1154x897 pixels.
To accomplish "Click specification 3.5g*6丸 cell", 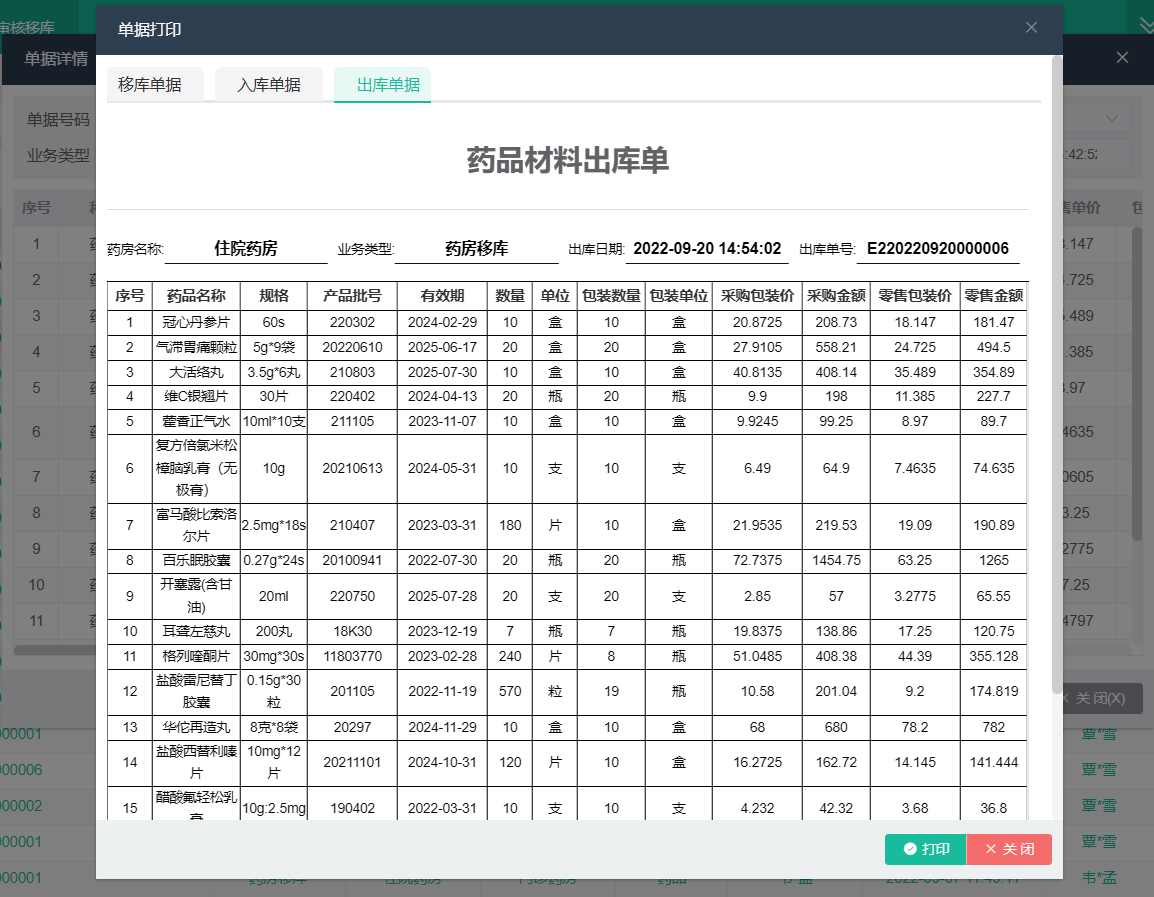I will [x=274, y=372].
